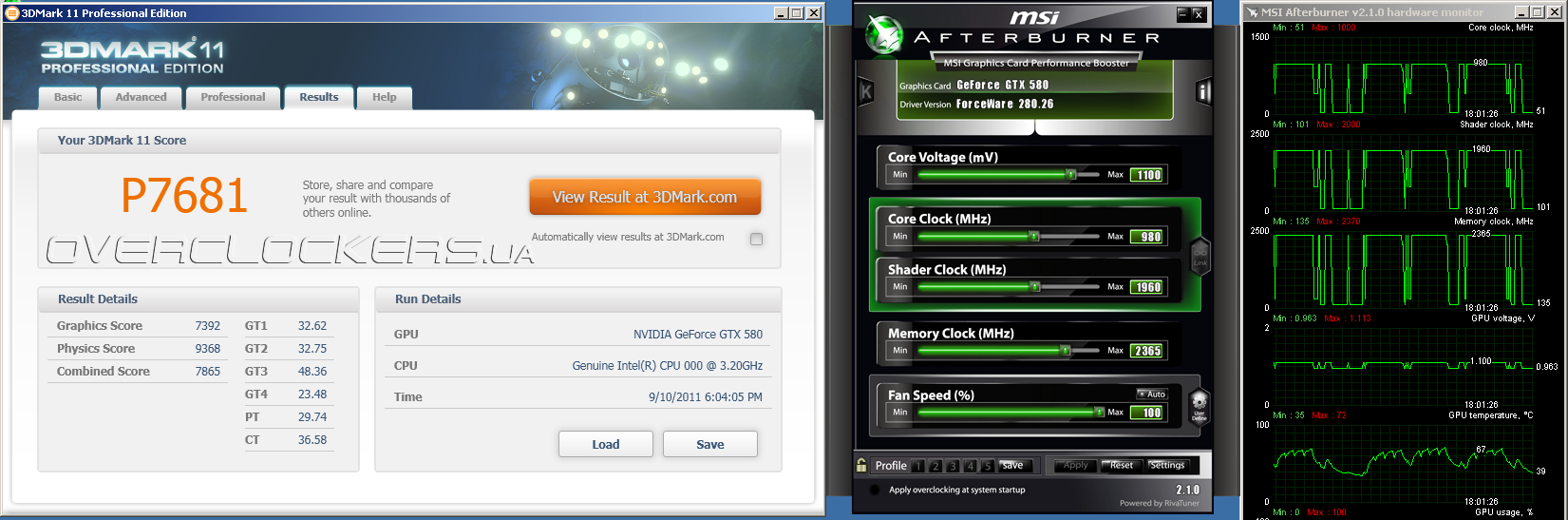Click the Afterburner jet logo
The width and height of the screenshot is (1568, 520).
(x=883, y=35)
